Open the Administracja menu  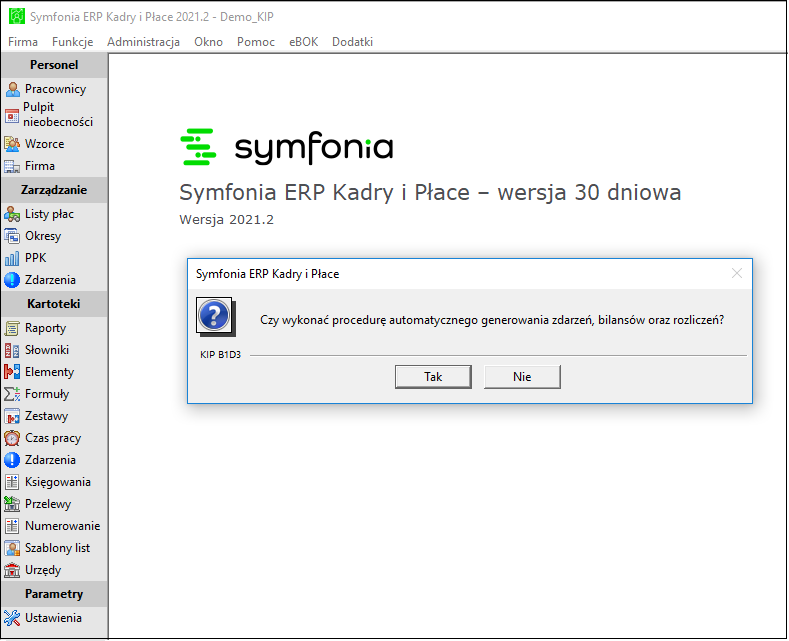point(143,42)
